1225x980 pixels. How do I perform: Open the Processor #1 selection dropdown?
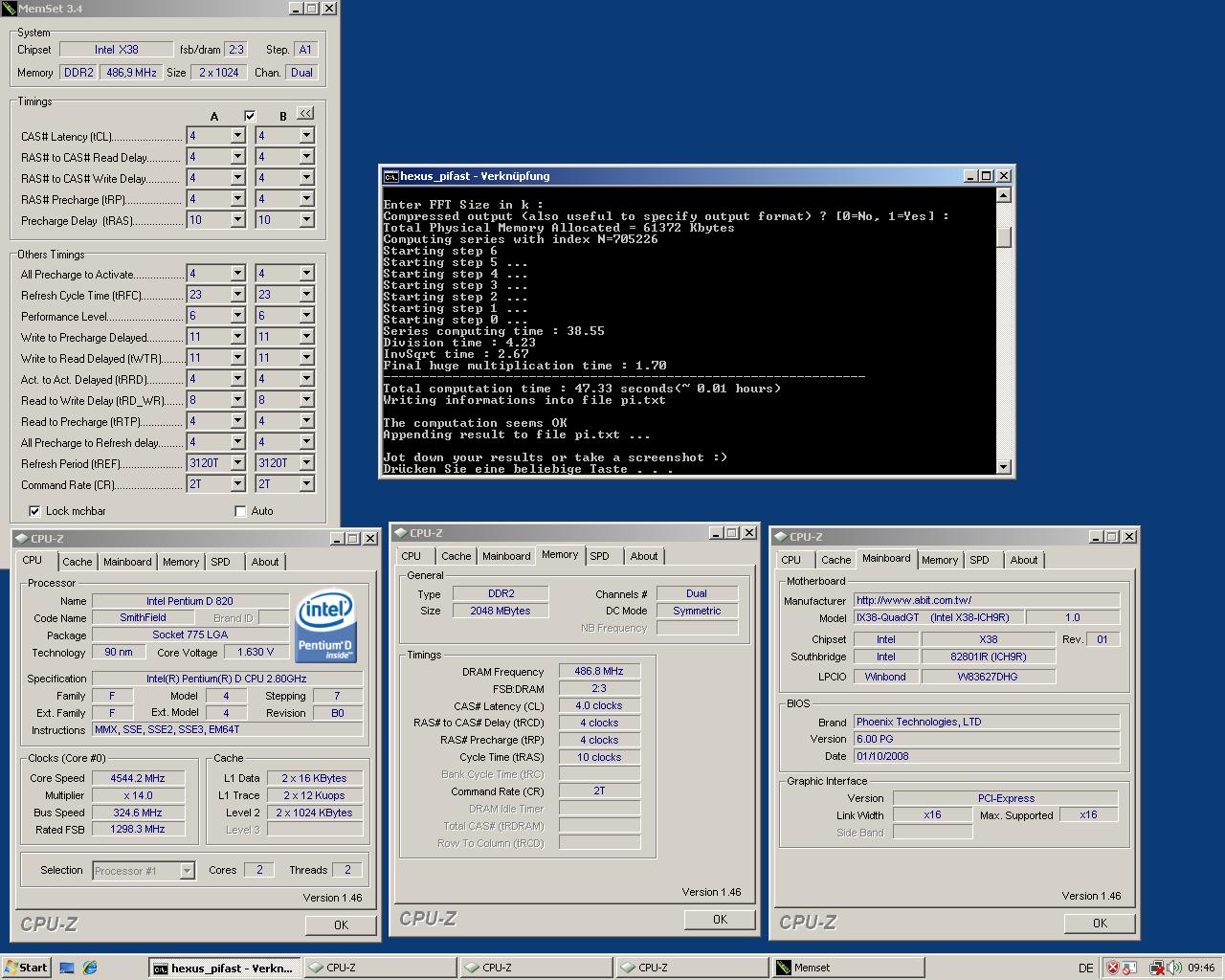pyautogui.click(x=187, y=871)
